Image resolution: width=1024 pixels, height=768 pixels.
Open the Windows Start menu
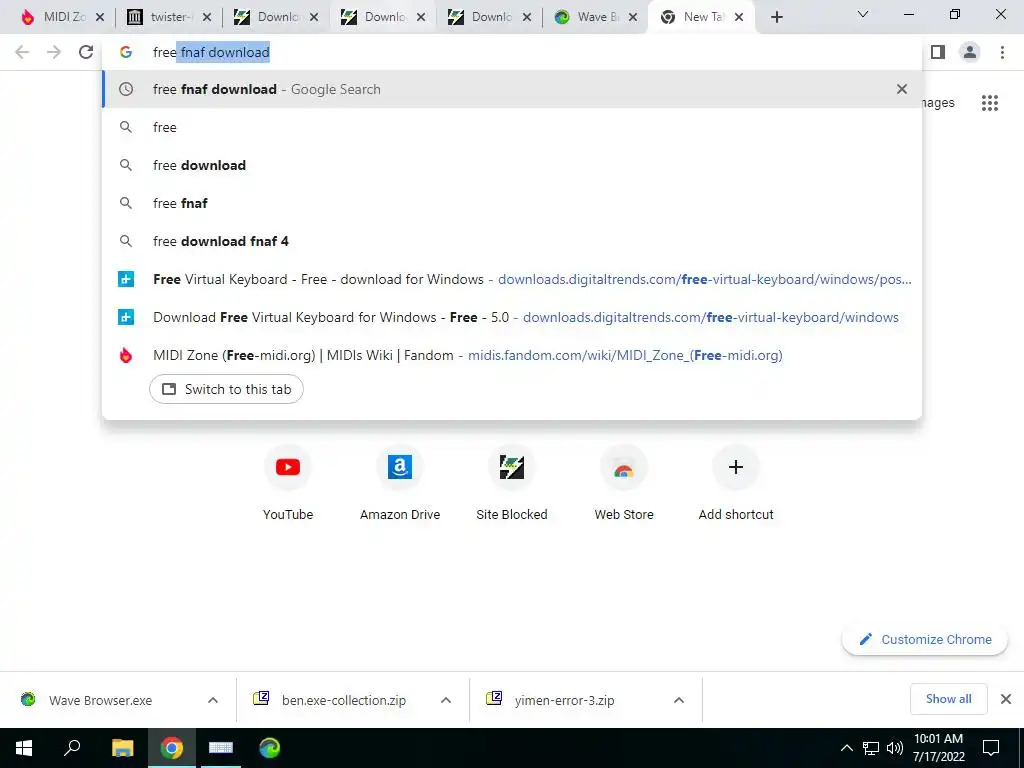pyautogui.click(x=24, y=748)
